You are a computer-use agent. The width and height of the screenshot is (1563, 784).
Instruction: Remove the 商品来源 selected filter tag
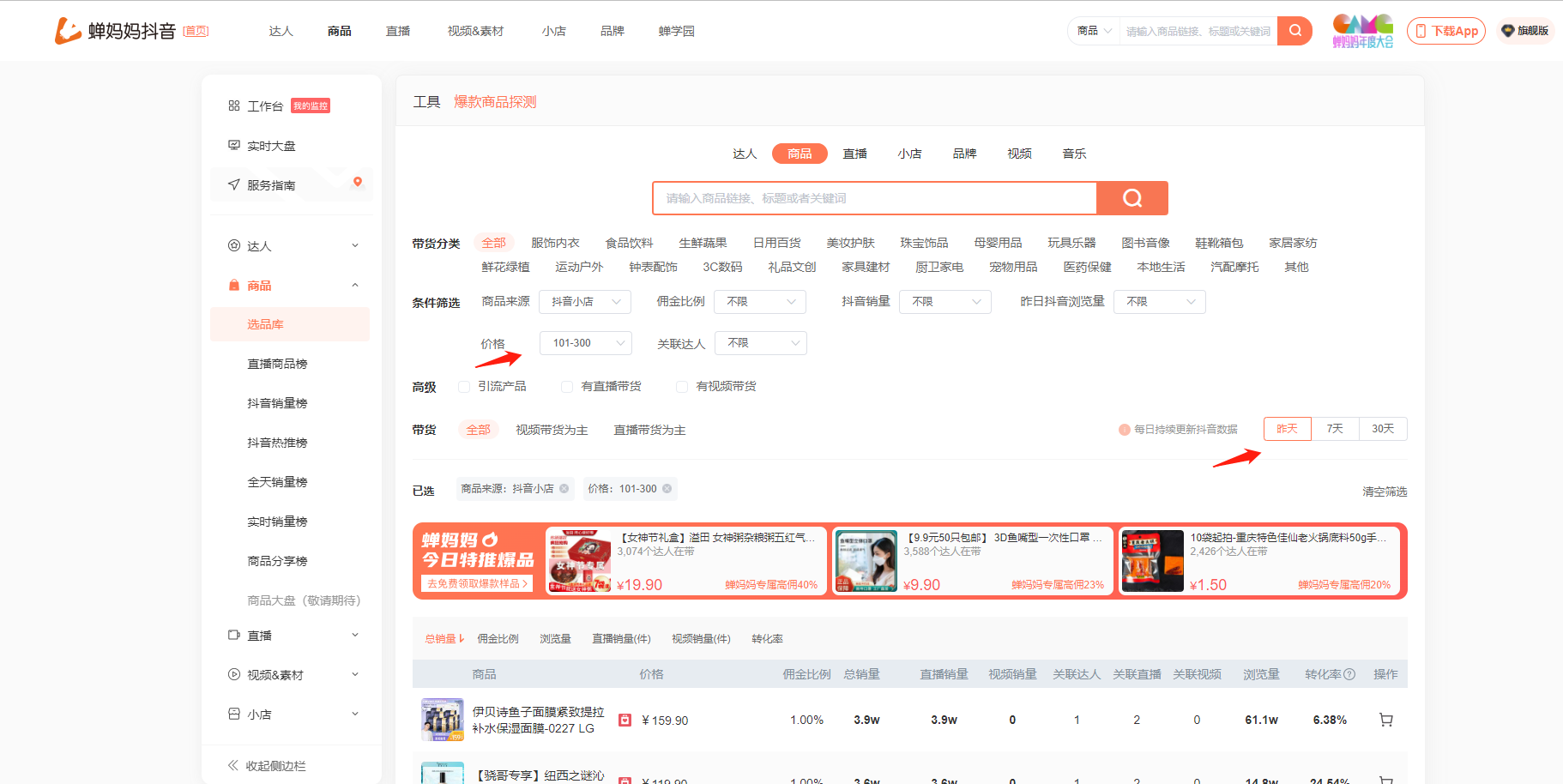pyautogui.click(x=564, y=489)
